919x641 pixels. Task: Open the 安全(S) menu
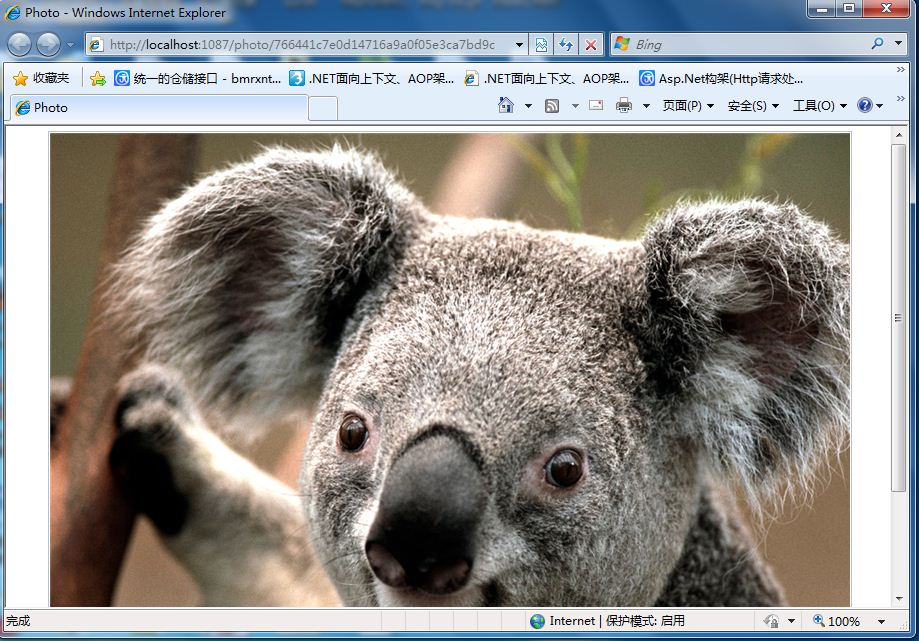(x=753, y=106)
